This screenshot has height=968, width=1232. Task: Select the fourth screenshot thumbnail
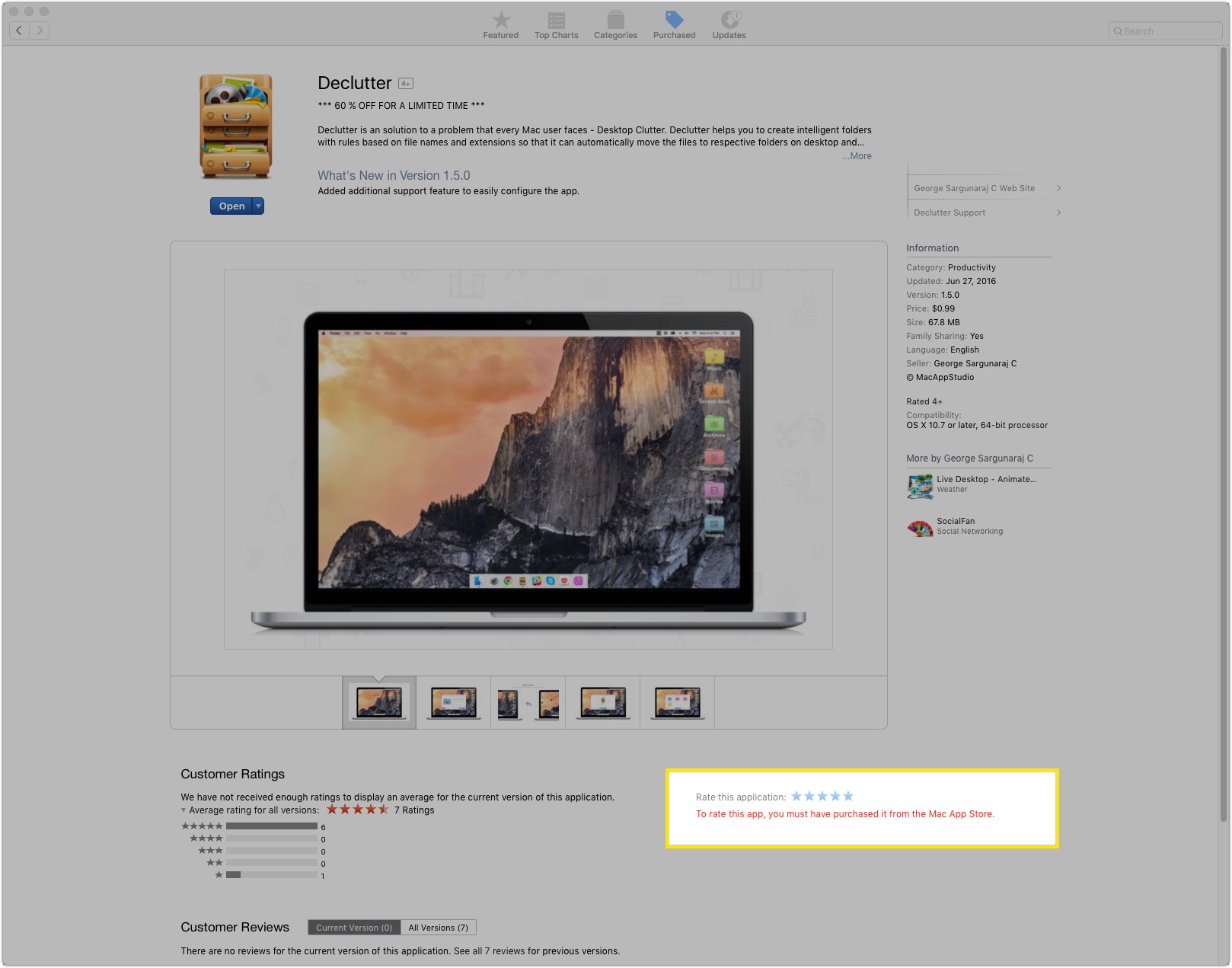click(603, 702)
